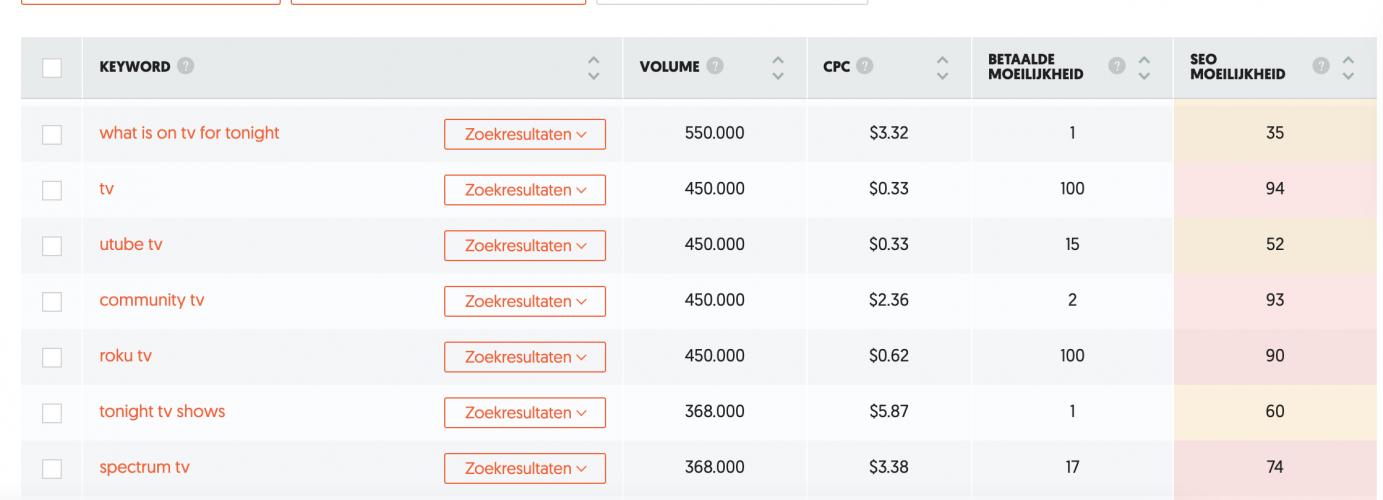1383x500 pixels.
Task: Open the 'tv' keyword link
Action: [106, 189]
